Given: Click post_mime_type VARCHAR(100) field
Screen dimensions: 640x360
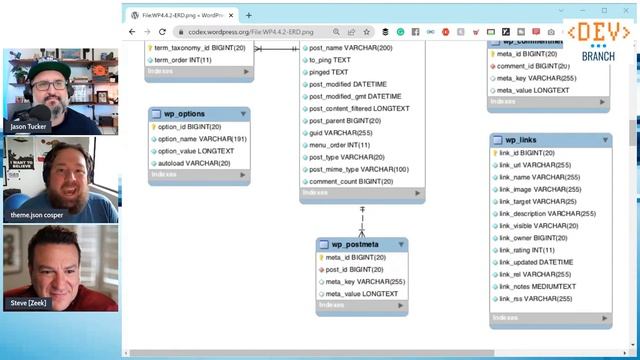Looking at the screenshot, I should (359, 169).
